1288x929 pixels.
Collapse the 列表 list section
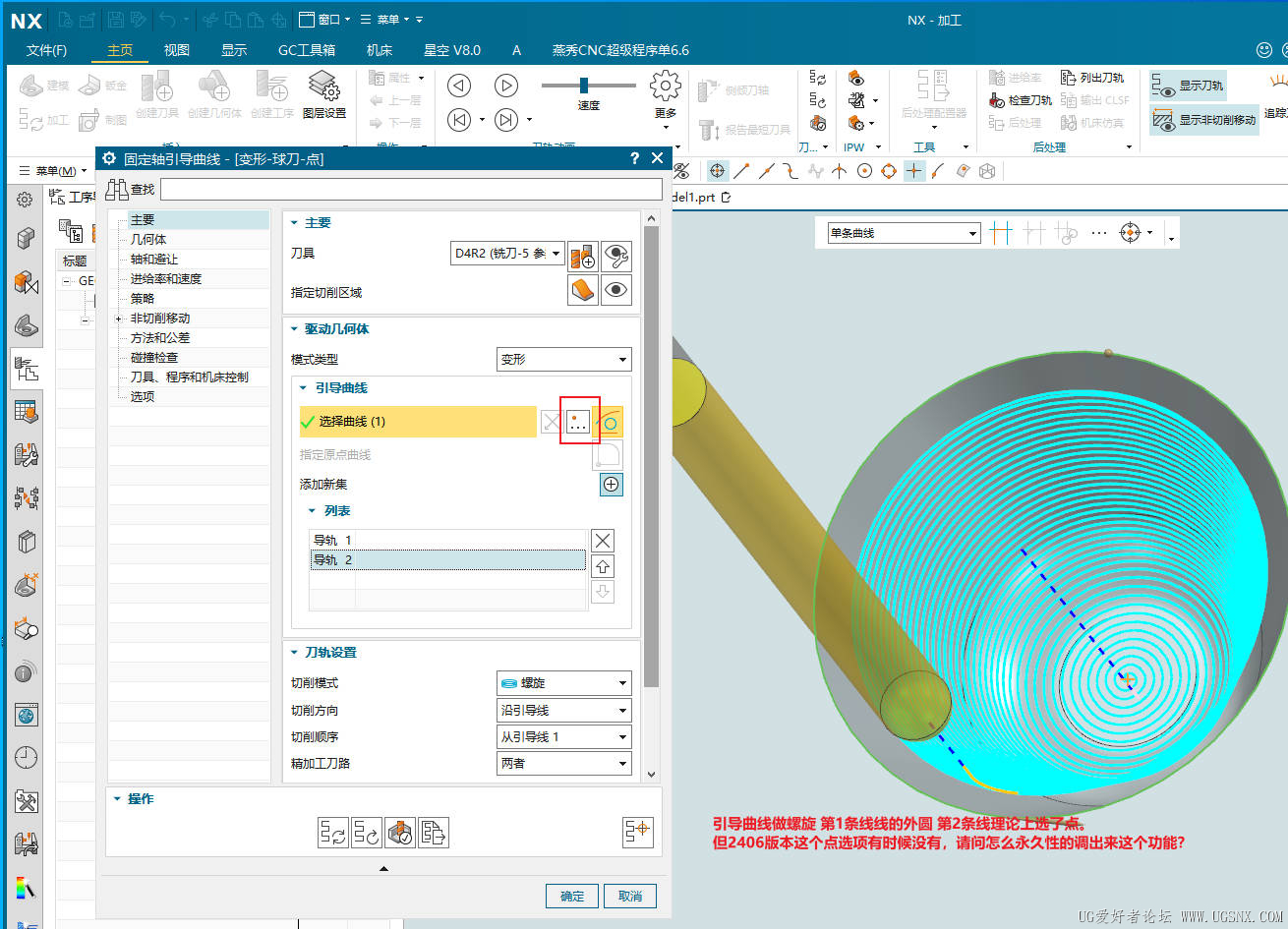[313, 511]
